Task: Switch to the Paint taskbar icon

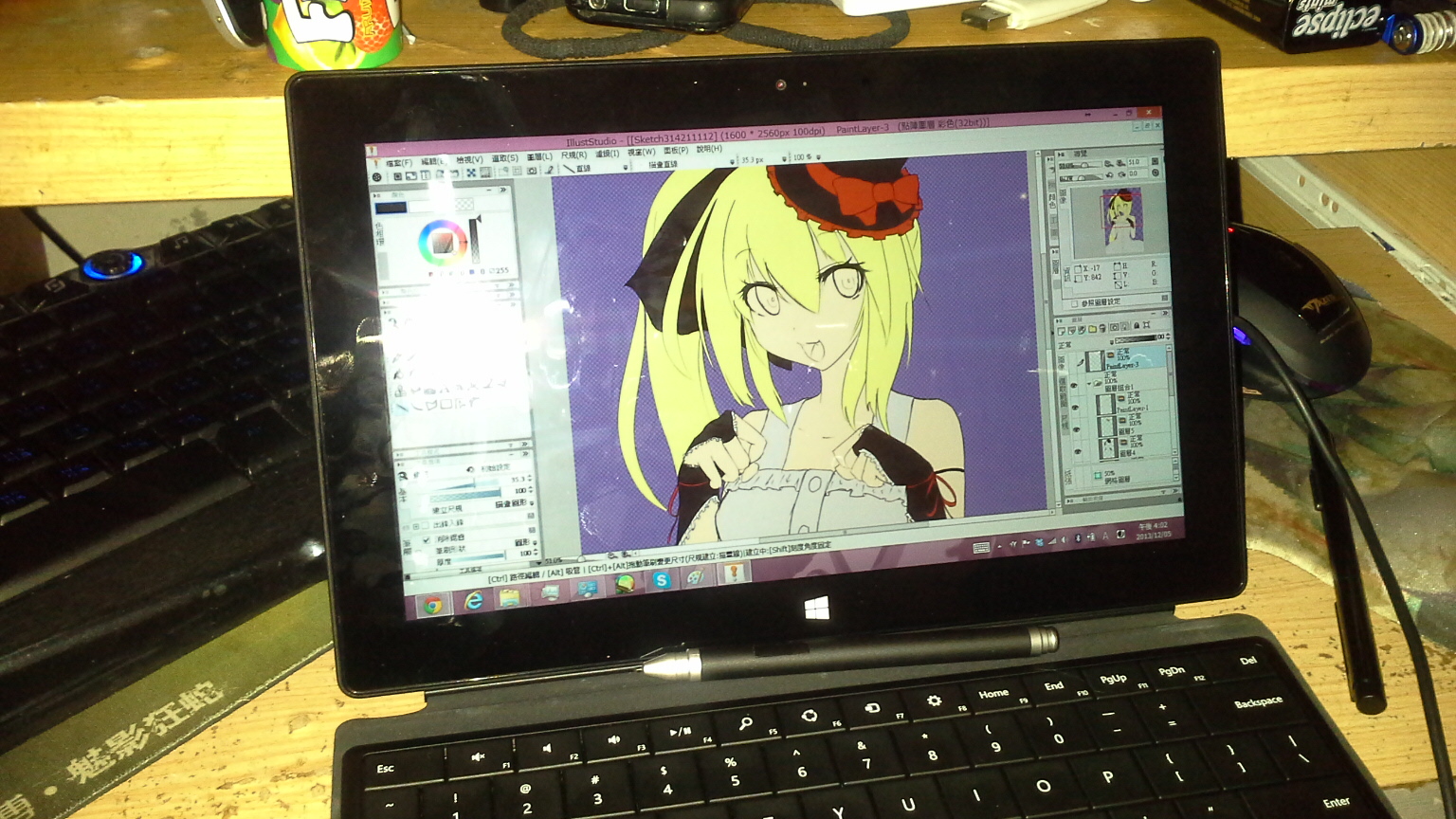Action: (x=695, y=576)
